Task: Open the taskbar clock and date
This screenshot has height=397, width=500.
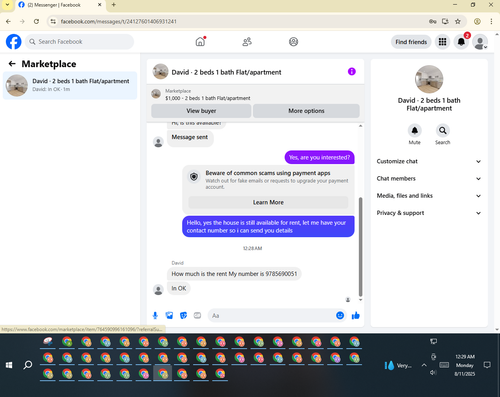Action: tap(465, 365)
